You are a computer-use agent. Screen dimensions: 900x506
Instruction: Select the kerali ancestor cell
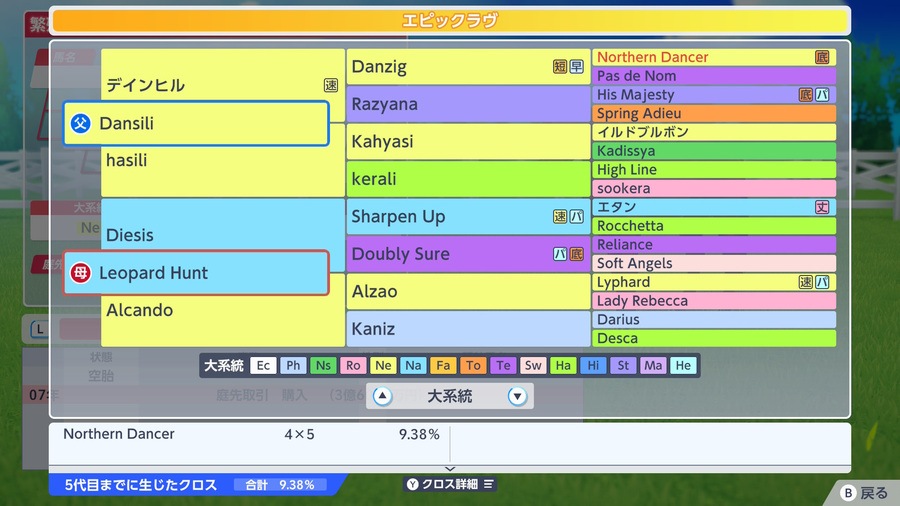[468, 179]
